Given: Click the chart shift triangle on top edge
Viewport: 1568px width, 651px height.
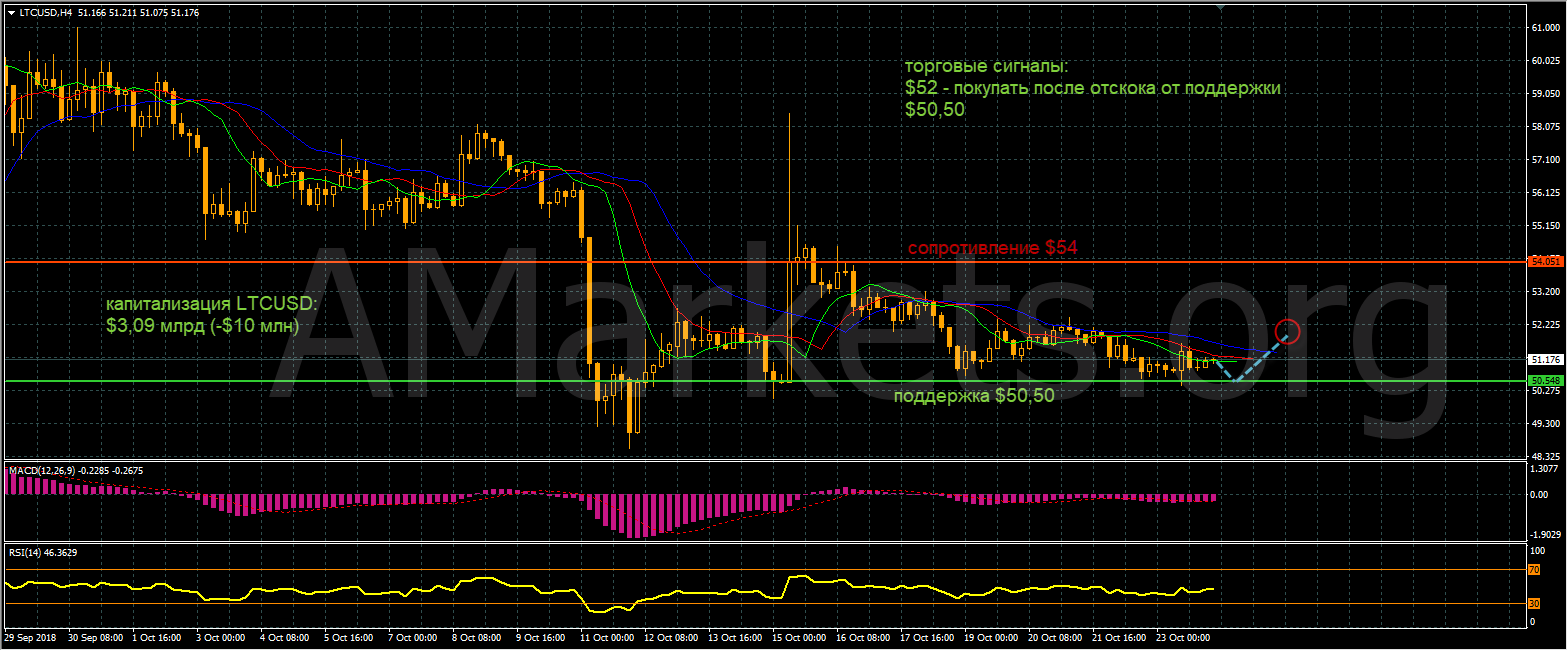Looking at the screenshot, I should tap(1220, 5).
